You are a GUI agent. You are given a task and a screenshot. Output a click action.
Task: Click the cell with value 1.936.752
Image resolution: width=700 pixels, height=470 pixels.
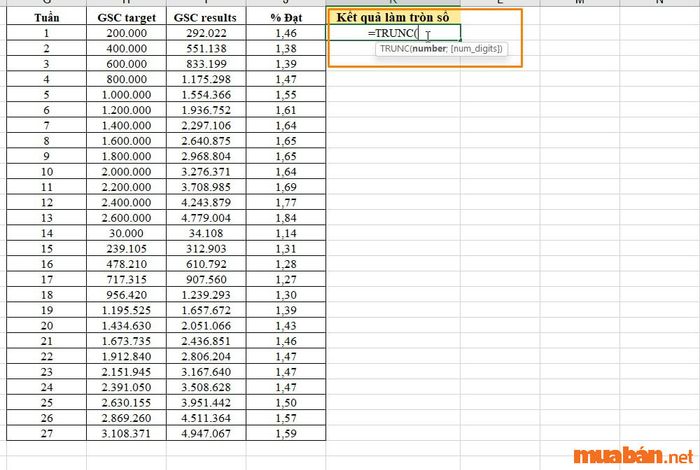(206, 110)
